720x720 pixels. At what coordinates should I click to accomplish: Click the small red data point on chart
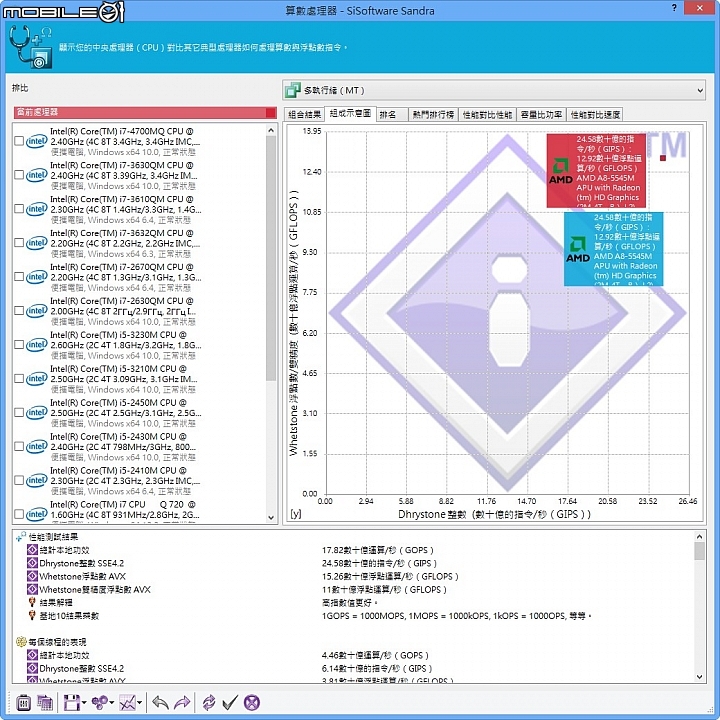[663, 158]
